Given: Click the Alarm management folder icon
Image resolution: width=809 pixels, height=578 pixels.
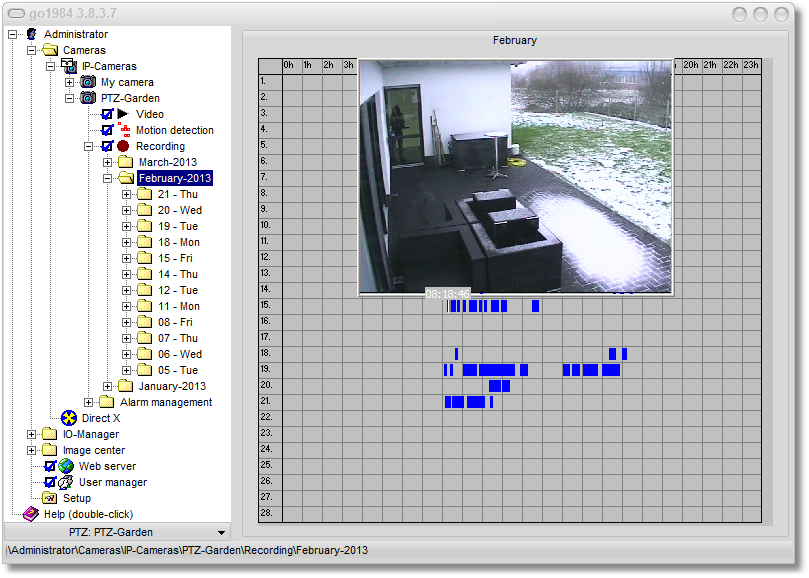Looking at the screenshot, I should (107, 402).
